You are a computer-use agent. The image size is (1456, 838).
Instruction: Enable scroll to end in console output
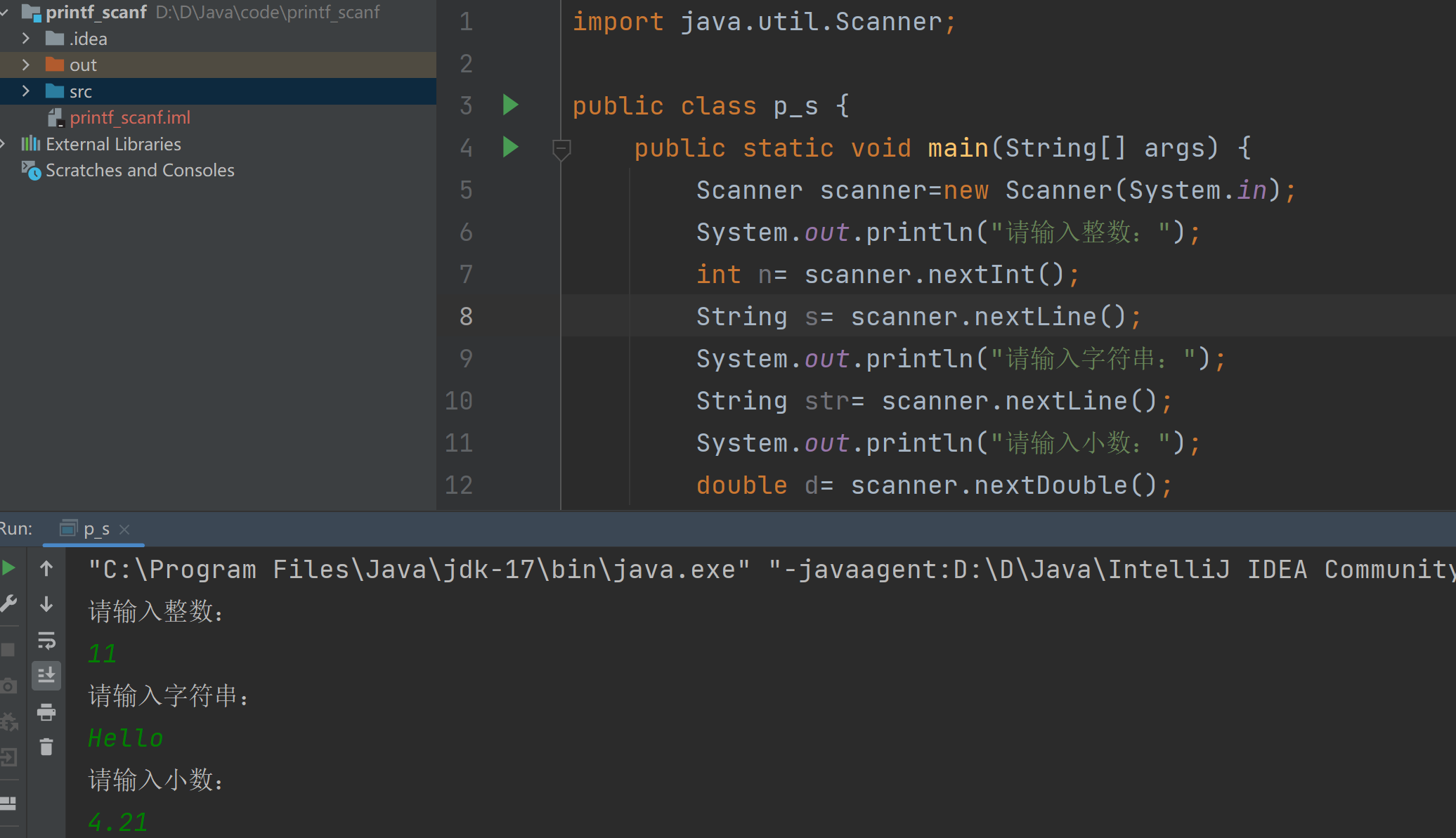tap(46, 676)
